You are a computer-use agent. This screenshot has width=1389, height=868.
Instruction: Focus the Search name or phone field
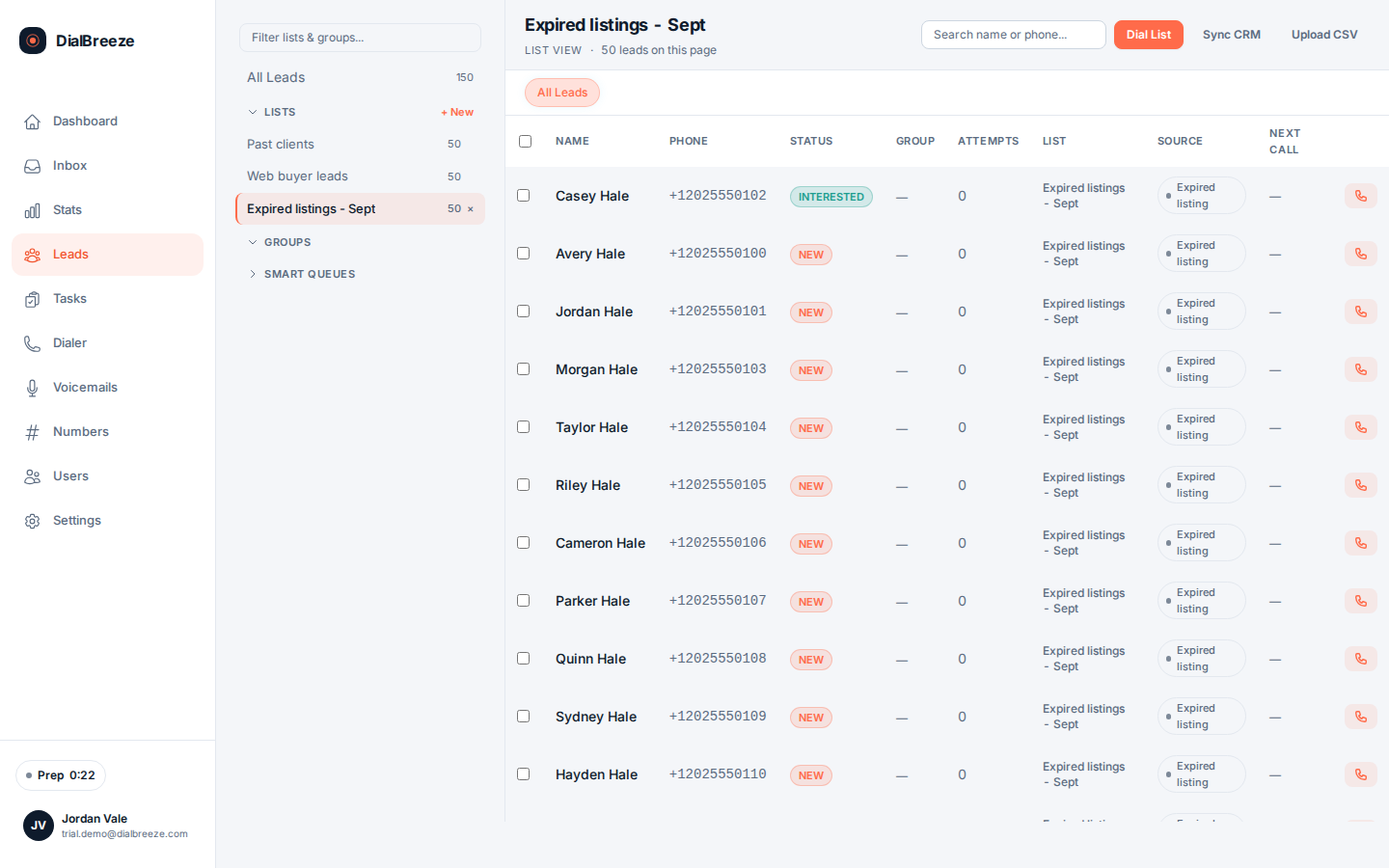pos(1013,35)
